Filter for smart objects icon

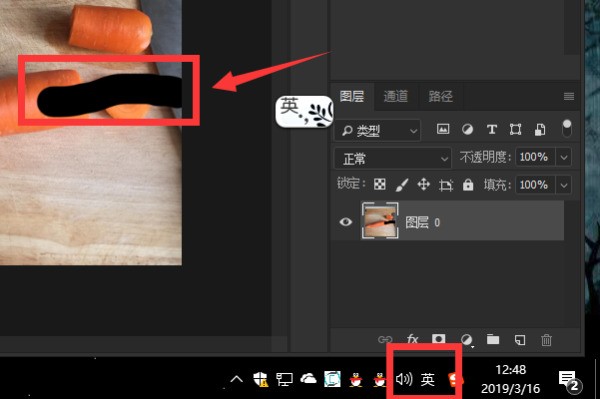coord(540,130)
